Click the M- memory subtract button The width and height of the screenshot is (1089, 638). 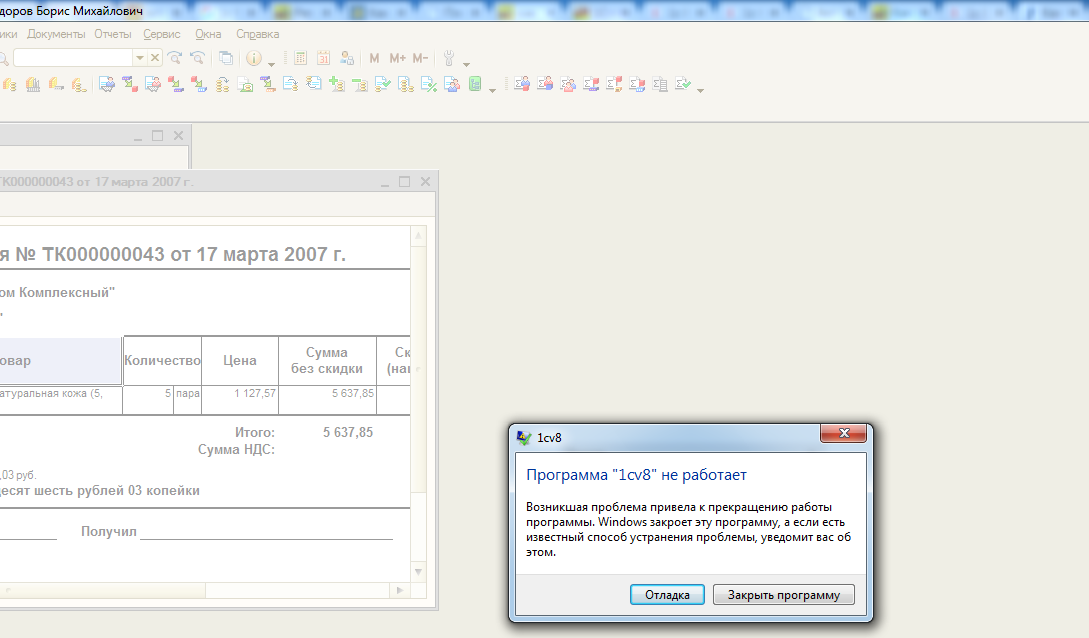[x=420, y=58]
